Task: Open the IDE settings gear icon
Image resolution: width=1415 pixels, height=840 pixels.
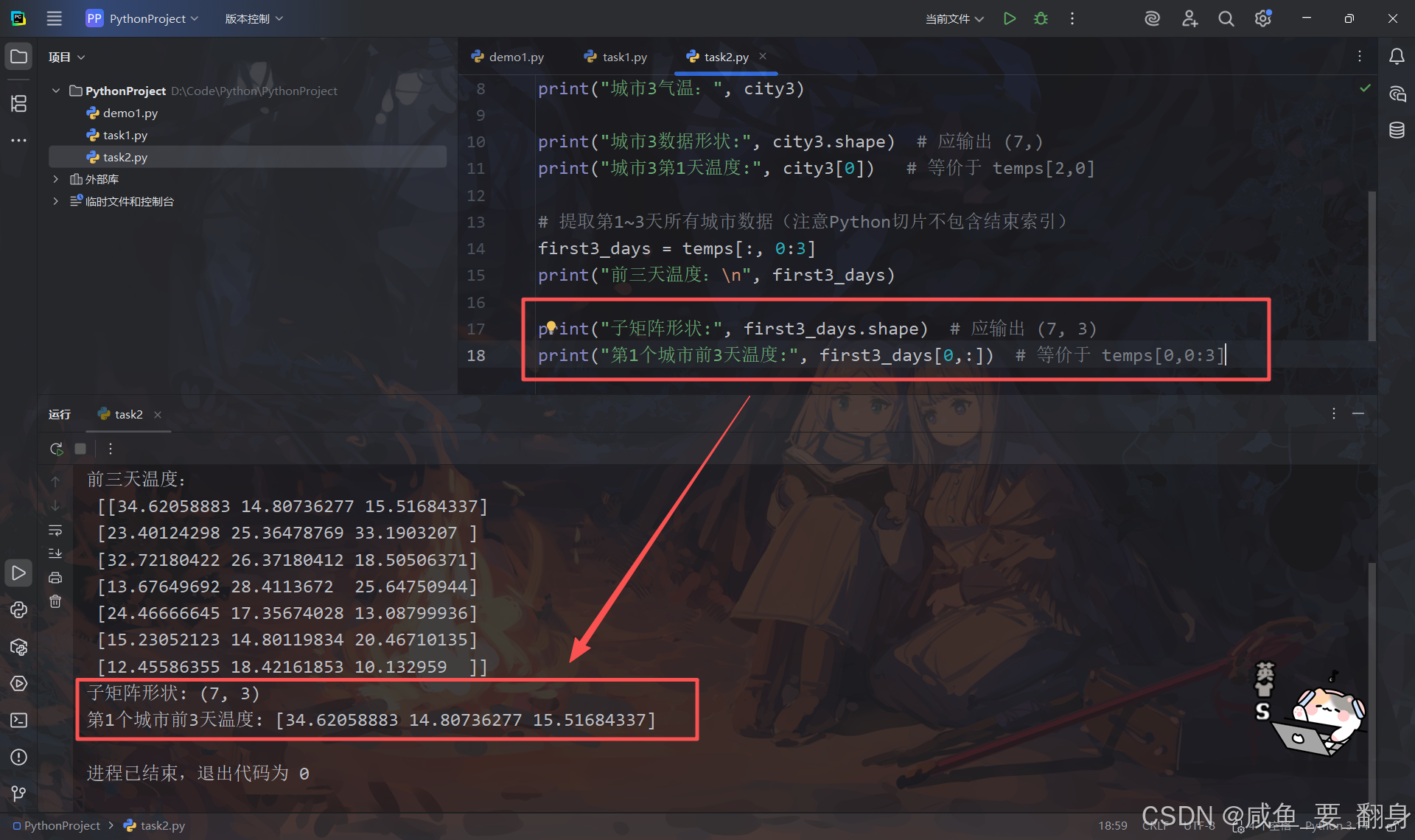Action: point(1262,18)
